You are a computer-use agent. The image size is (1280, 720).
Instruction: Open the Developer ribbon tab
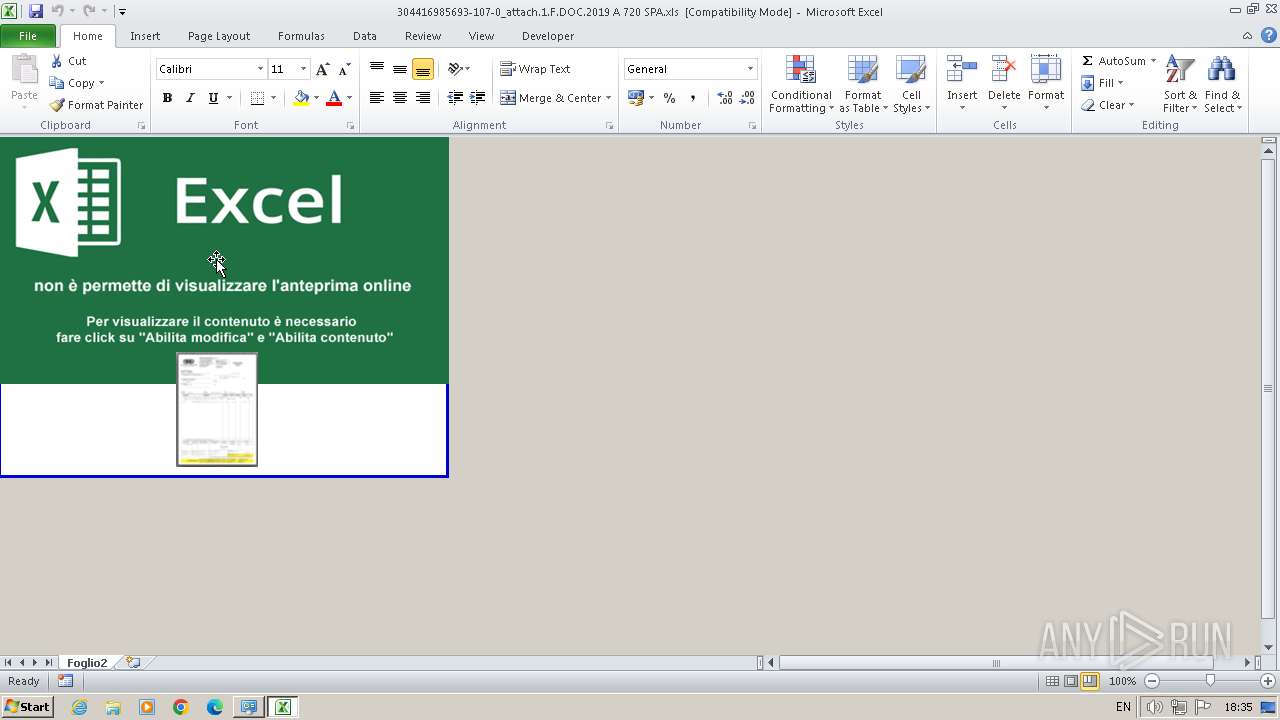pos(548,36)
